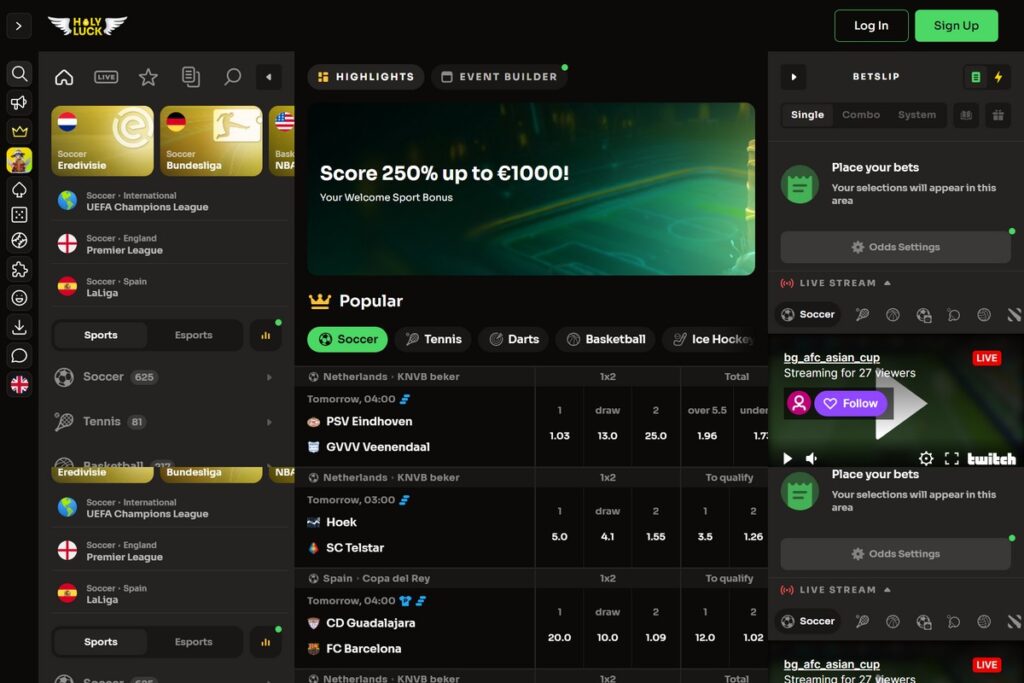Open the Event Builder tab
Screen dimensions: 1024x683
point(500,77)
